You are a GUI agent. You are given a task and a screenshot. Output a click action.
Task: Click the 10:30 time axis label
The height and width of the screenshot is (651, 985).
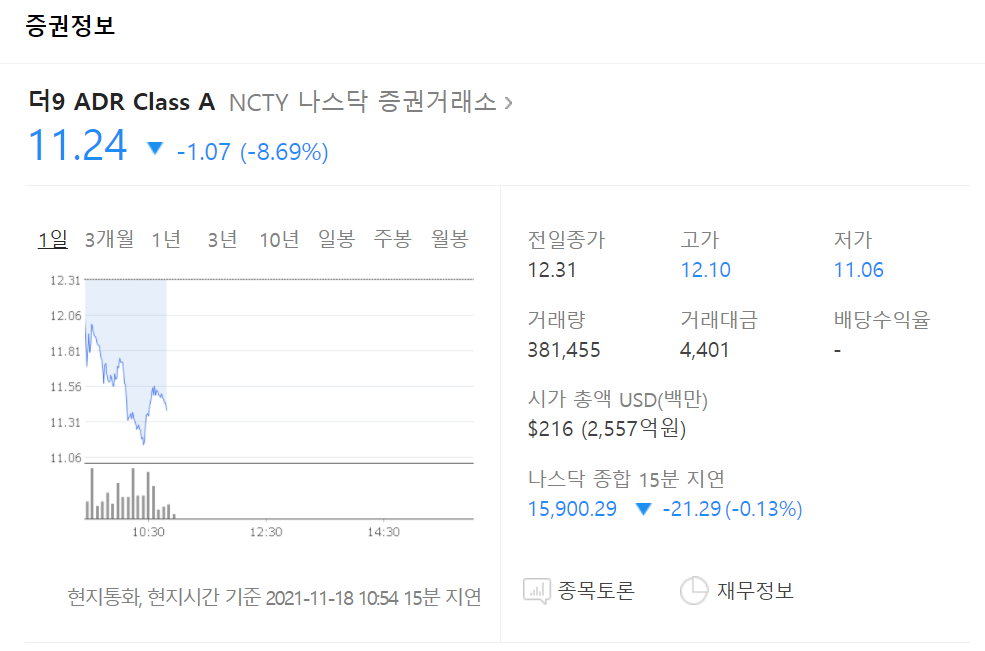148,532
